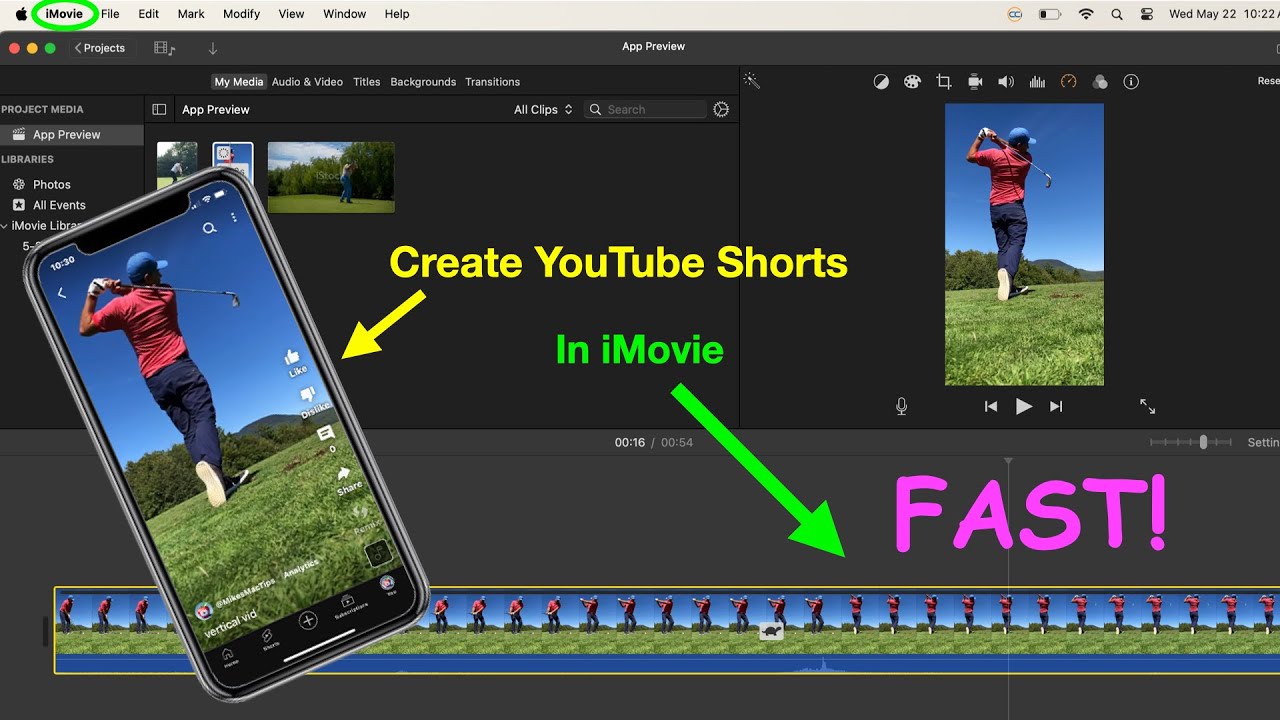Click the timeline playhead marker
This screenshot has width=1280, height=720.
coord(1008,461)
